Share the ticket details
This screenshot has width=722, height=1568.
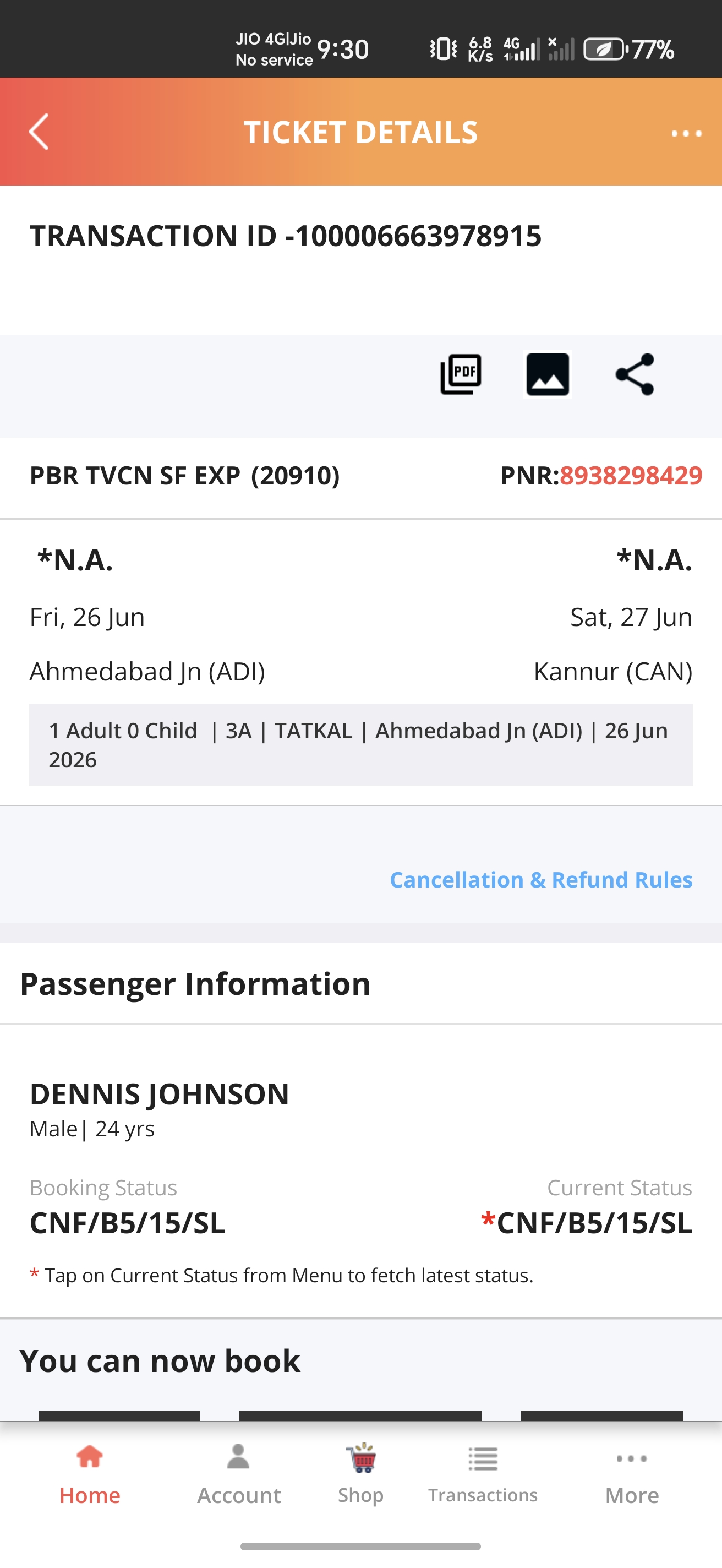pyautogui.click(x=635, y=374)
